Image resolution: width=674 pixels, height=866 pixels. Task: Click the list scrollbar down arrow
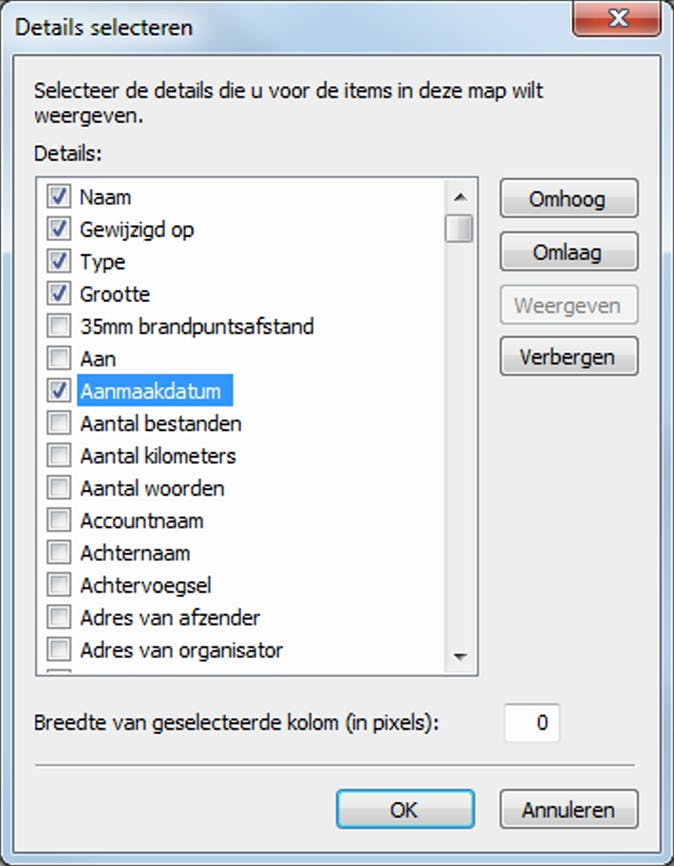click(x=460, y=657)
